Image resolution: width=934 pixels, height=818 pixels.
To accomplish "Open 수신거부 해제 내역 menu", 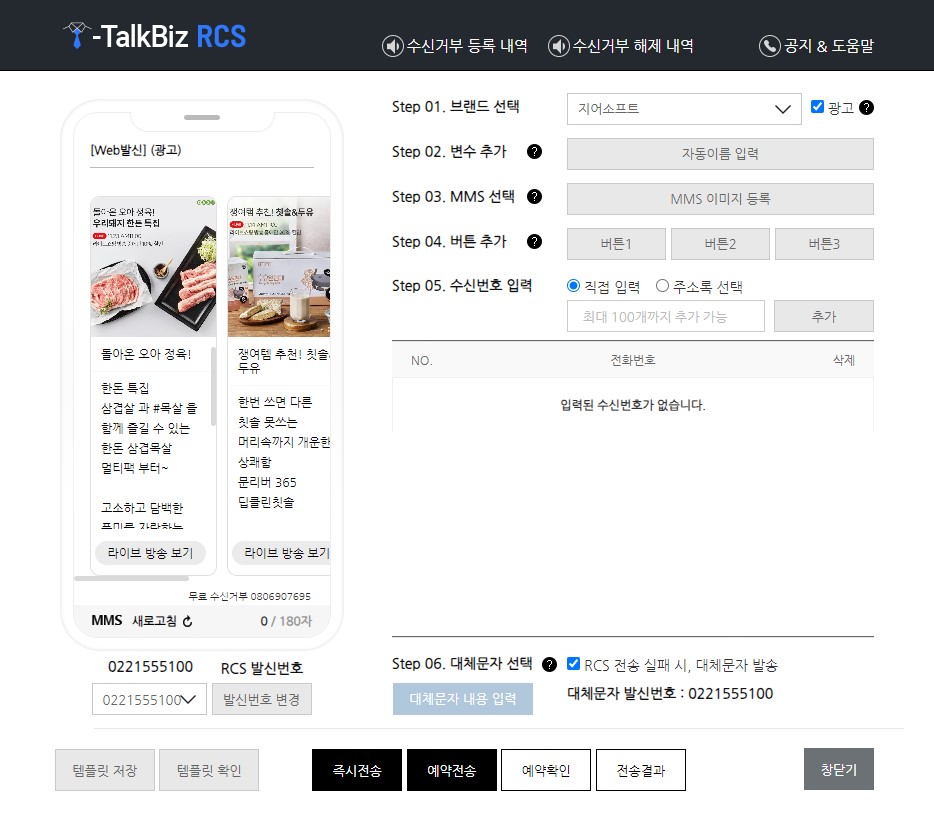I will click(x=633, y=46).
